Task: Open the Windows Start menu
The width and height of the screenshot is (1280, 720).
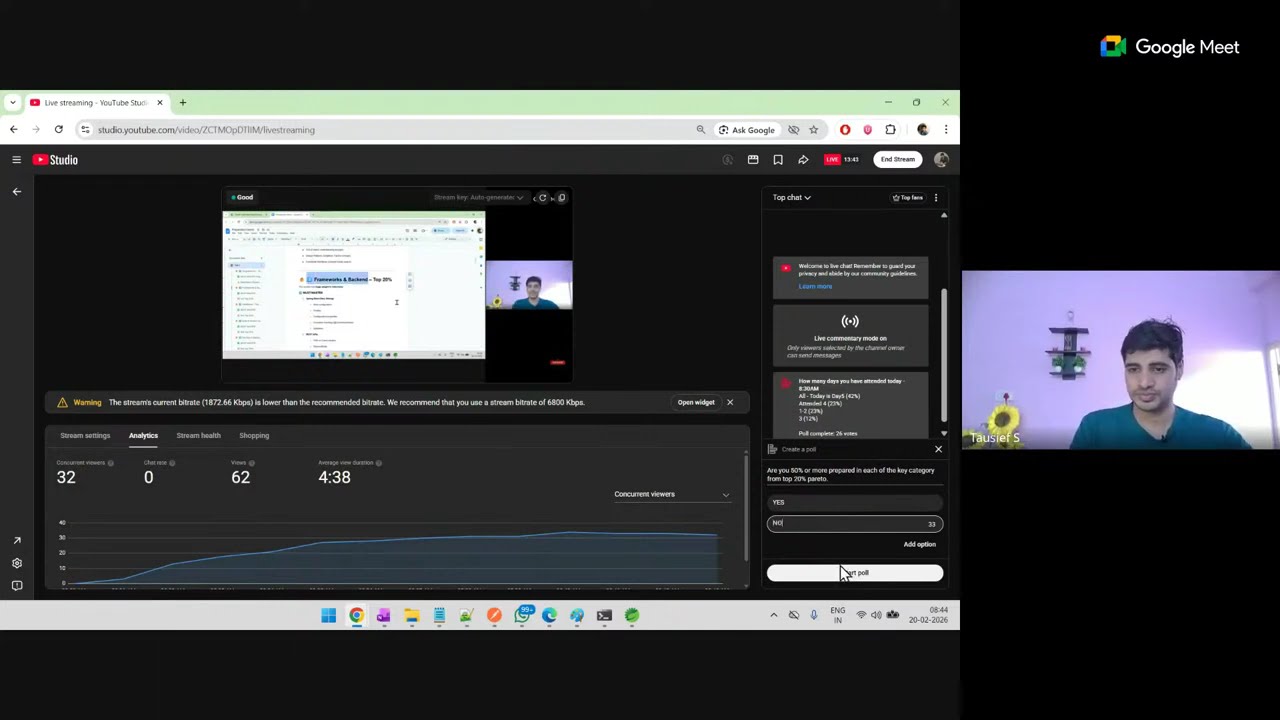Action: tap(328, 615)
